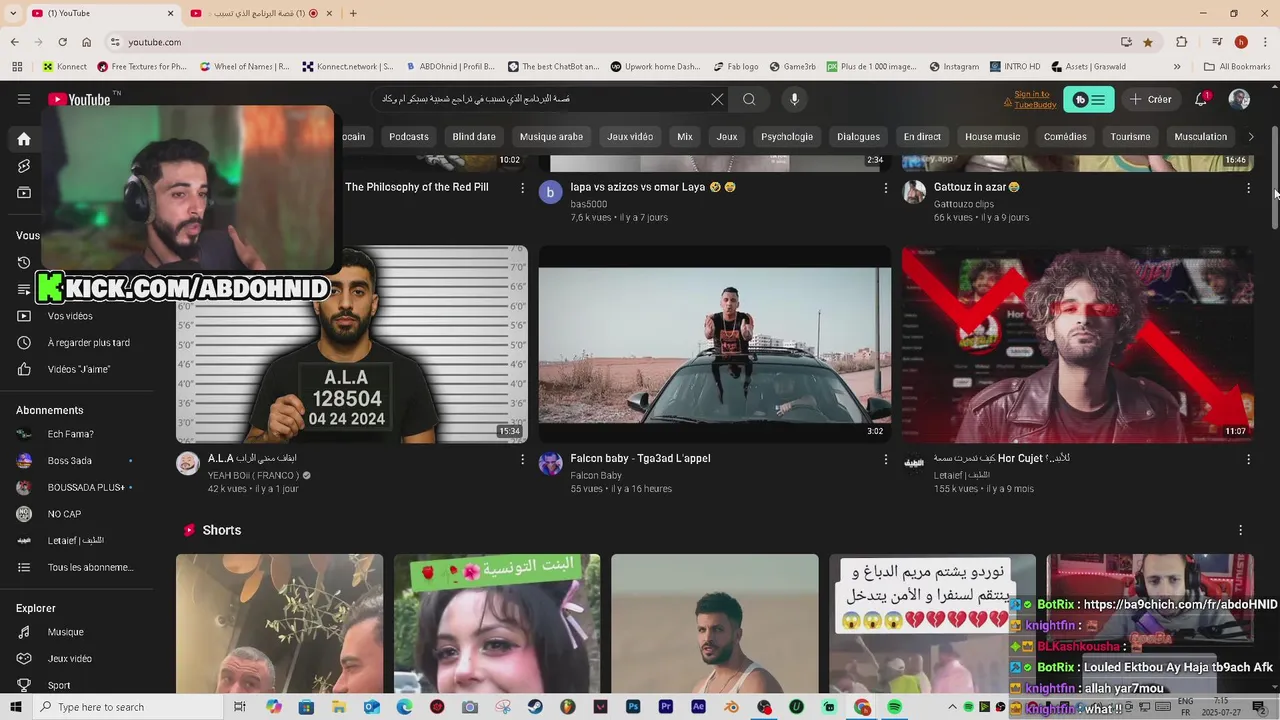Viewport: 1280px width, 720px height.
Task: Go to Home in the sidebar
Action: (24, 139)
